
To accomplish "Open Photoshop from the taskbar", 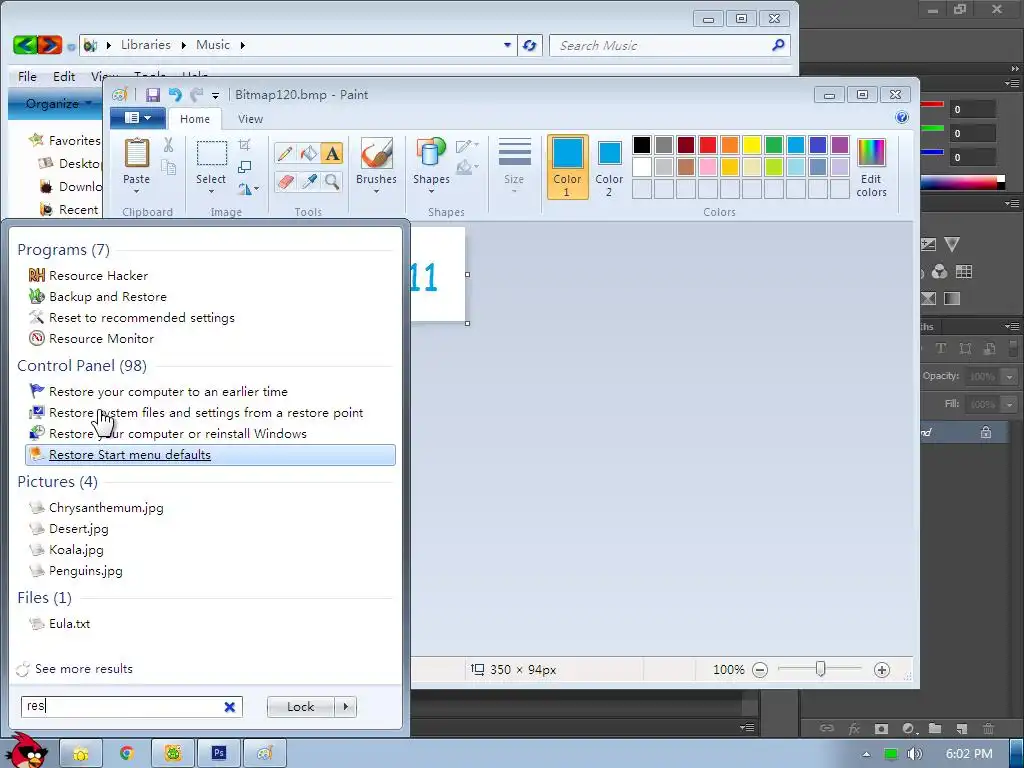I will 219,754.
